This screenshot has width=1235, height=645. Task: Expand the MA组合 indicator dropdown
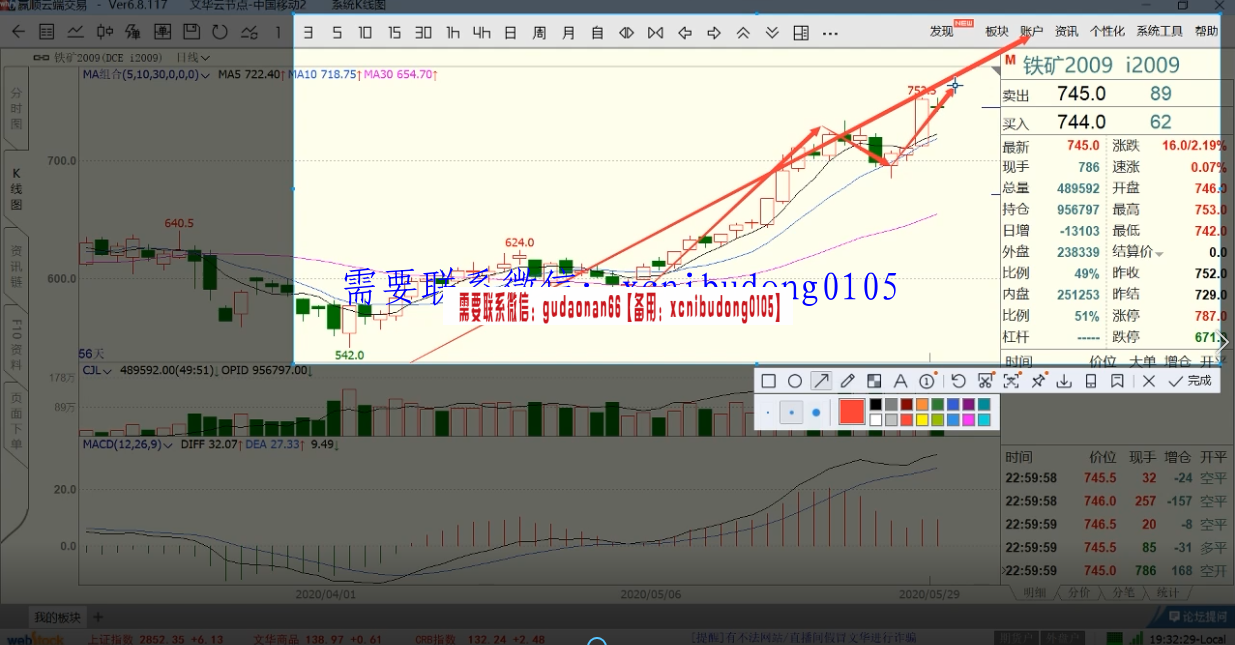[x=206, y=75]
